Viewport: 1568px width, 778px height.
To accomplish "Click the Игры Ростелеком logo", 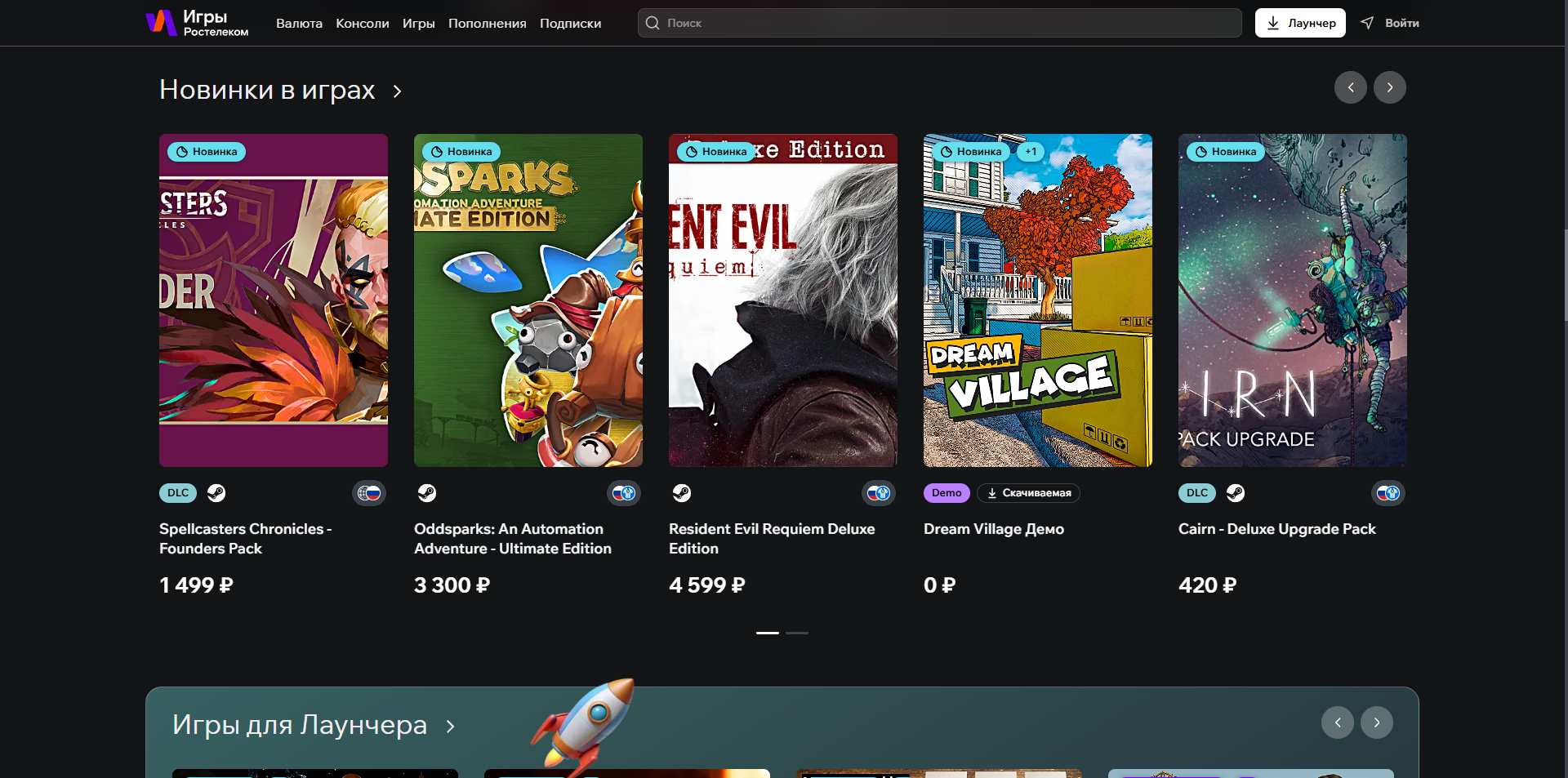I will (197, 23).
